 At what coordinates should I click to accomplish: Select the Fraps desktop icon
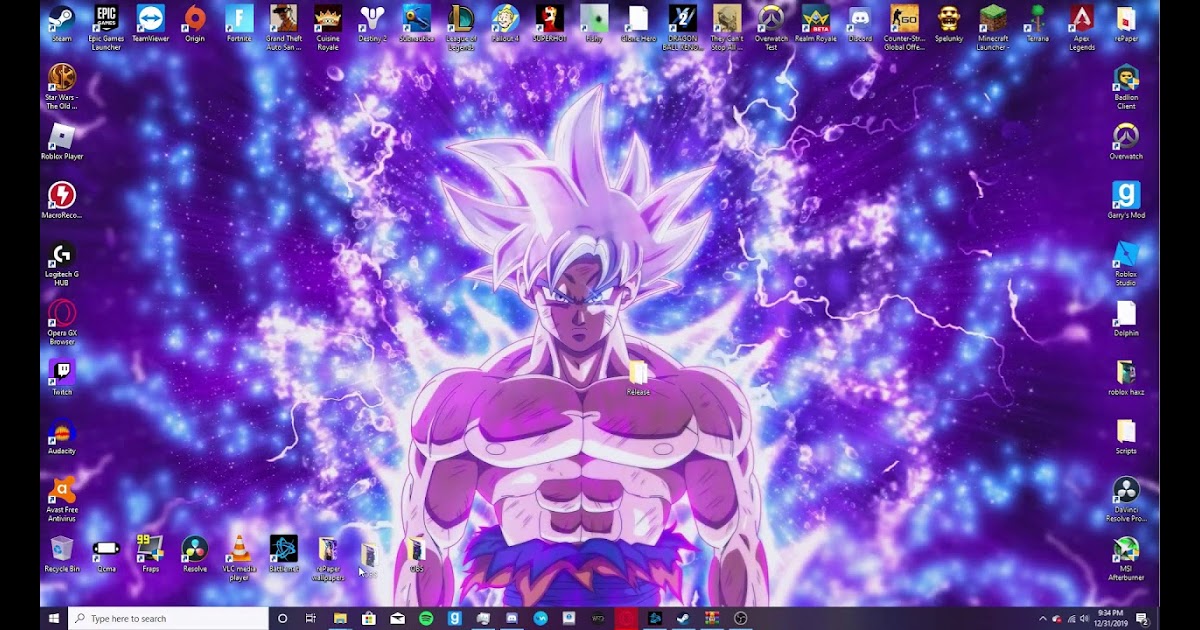pyautogui.click(x=151, y=555)
